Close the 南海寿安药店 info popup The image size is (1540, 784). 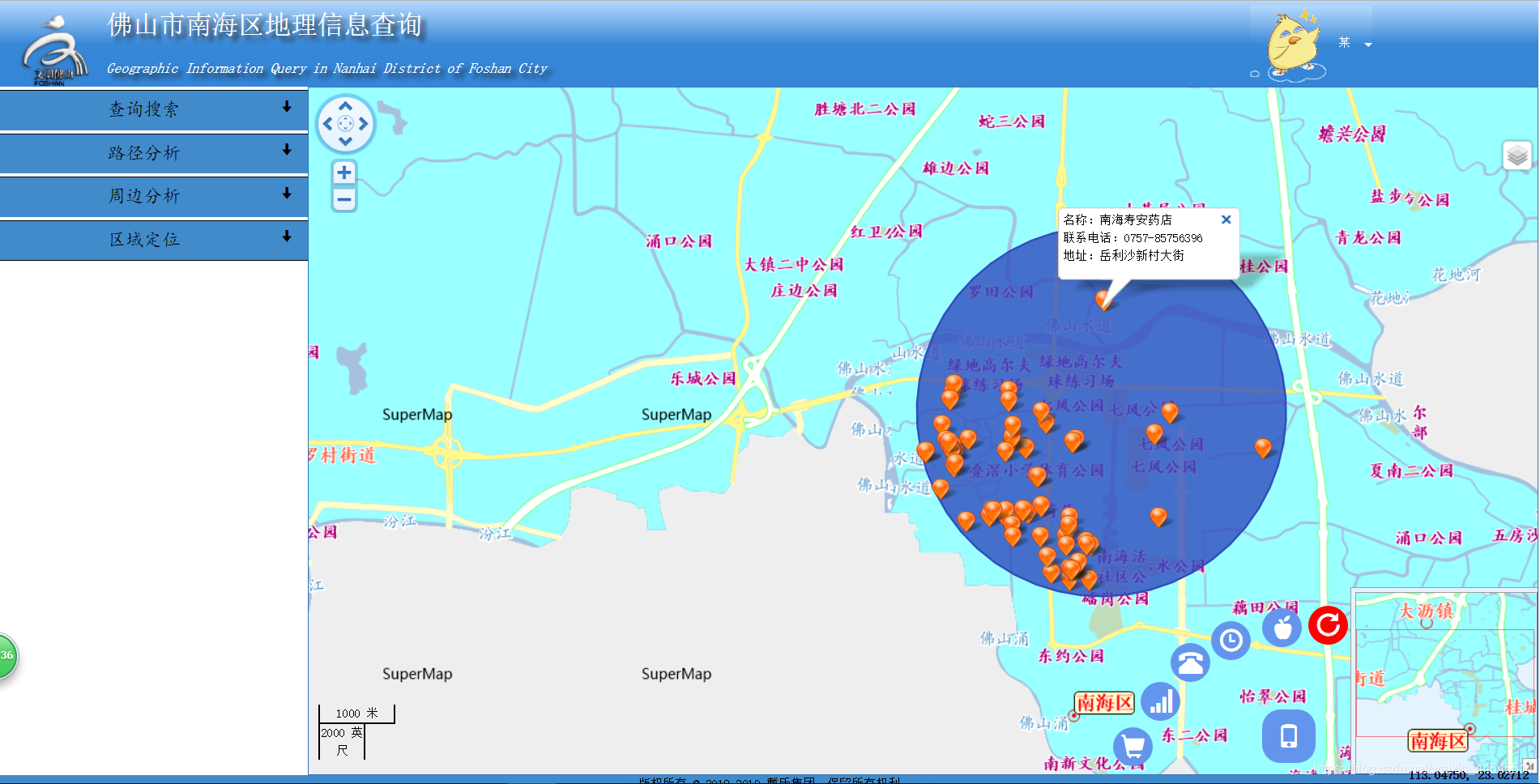[1226, 219]
